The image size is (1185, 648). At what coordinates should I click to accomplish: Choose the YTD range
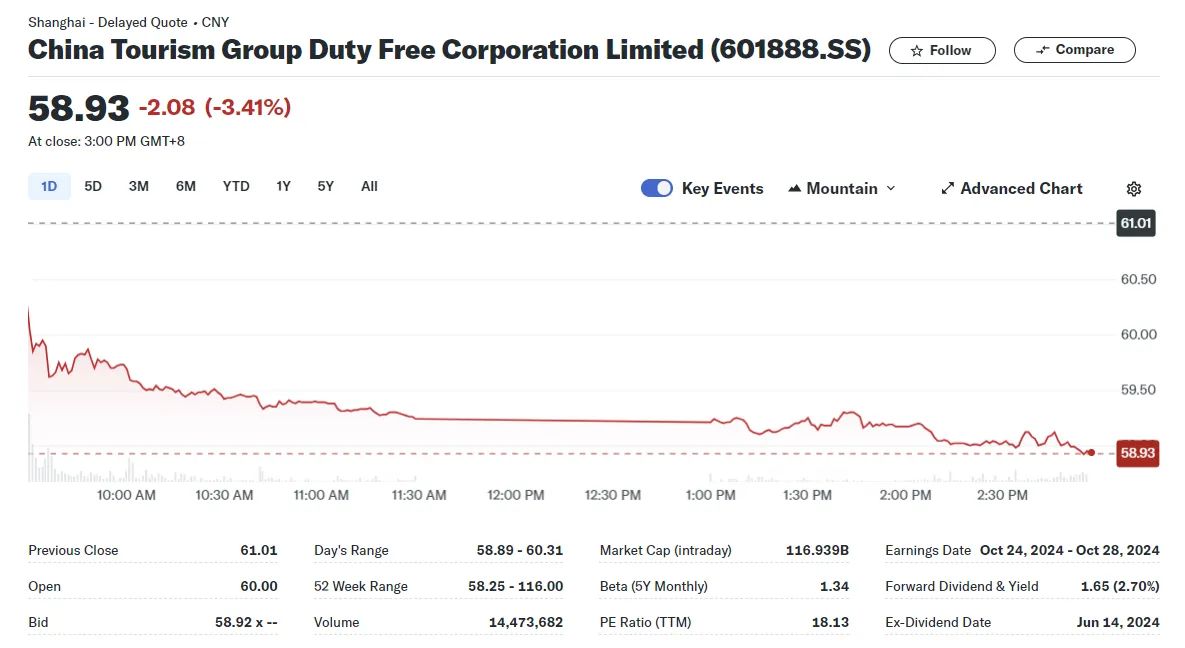(x=236, y=186)
